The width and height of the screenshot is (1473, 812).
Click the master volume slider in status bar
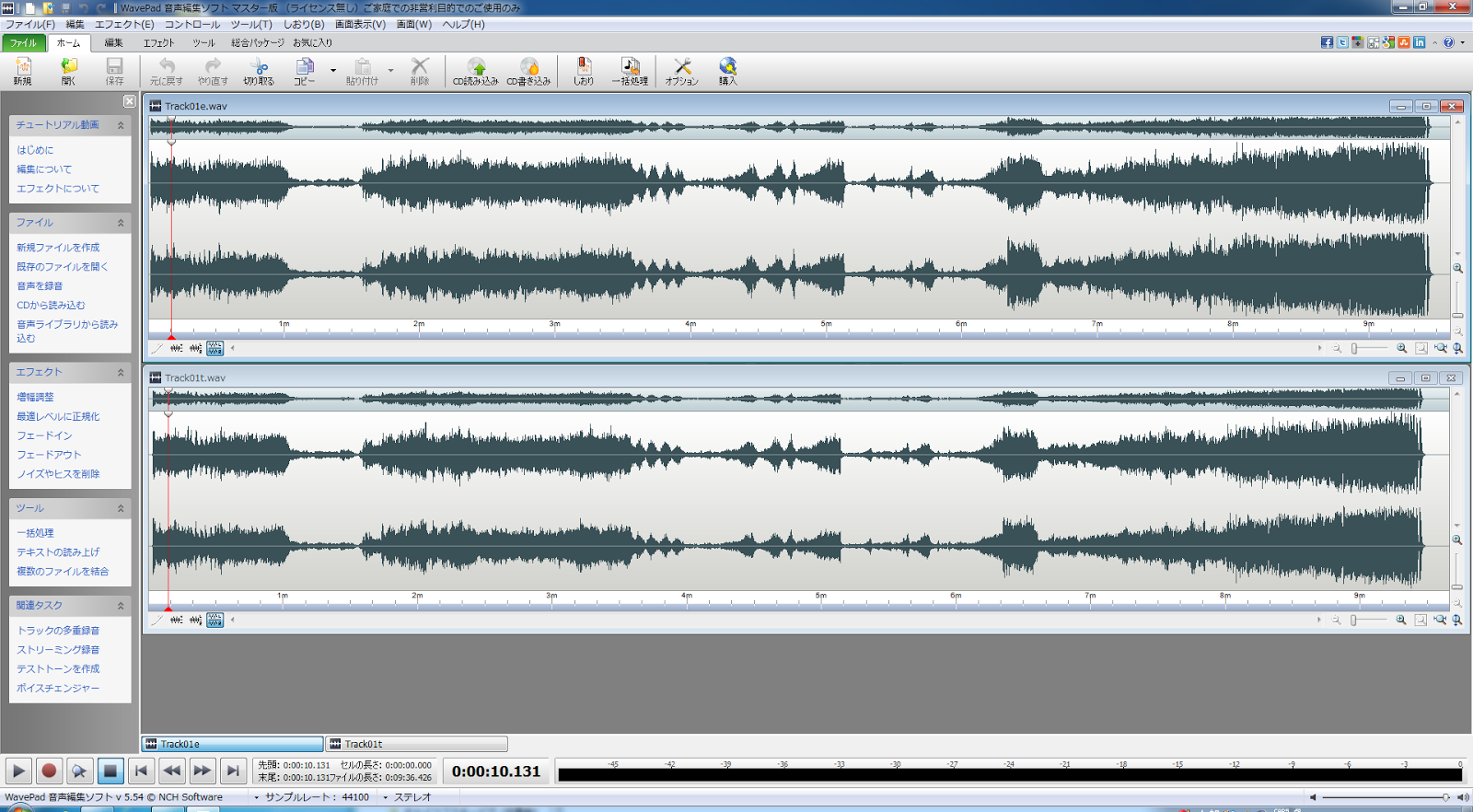(x=1386, y=797)
